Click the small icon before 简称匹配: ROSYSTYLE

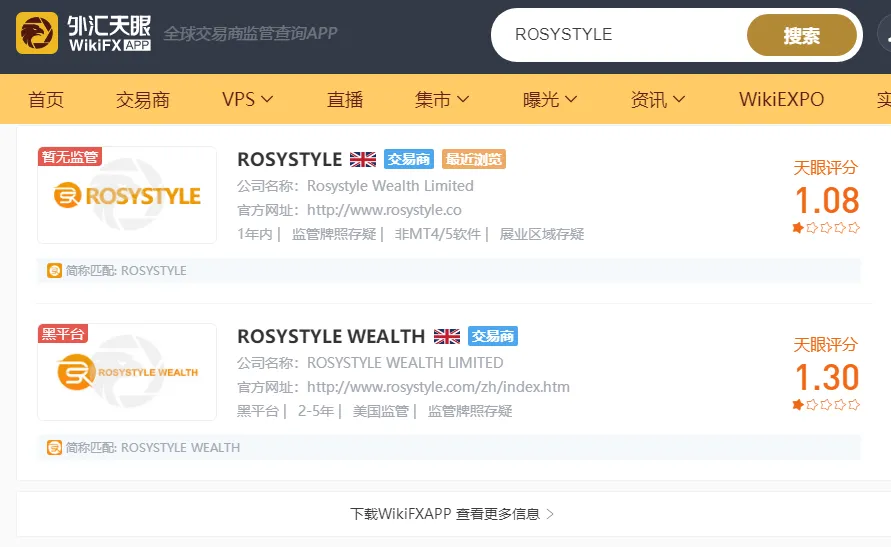[54, 270]
